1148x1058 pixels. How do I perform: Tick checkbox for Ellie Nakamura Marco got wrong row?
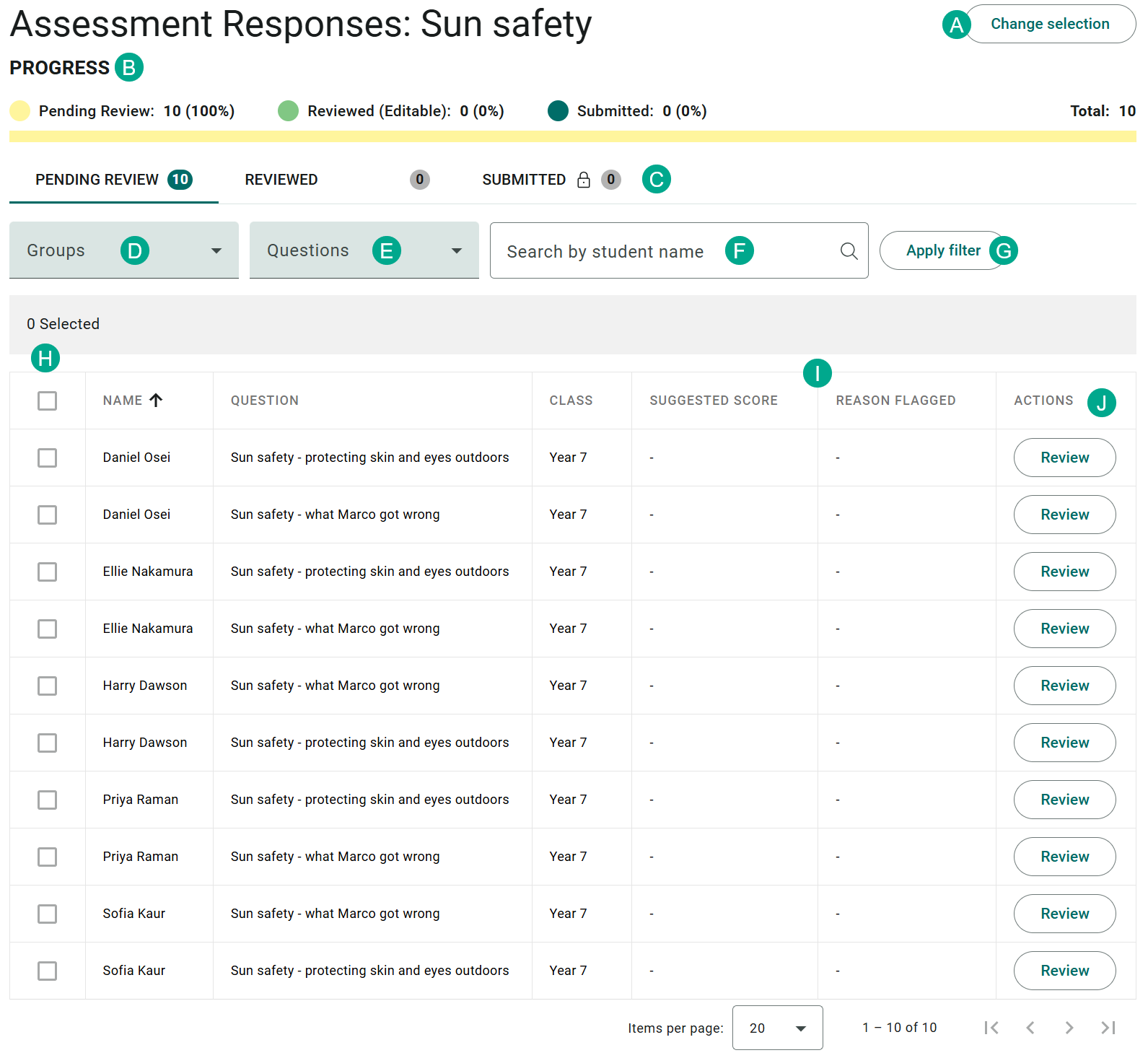click(48, 629)
